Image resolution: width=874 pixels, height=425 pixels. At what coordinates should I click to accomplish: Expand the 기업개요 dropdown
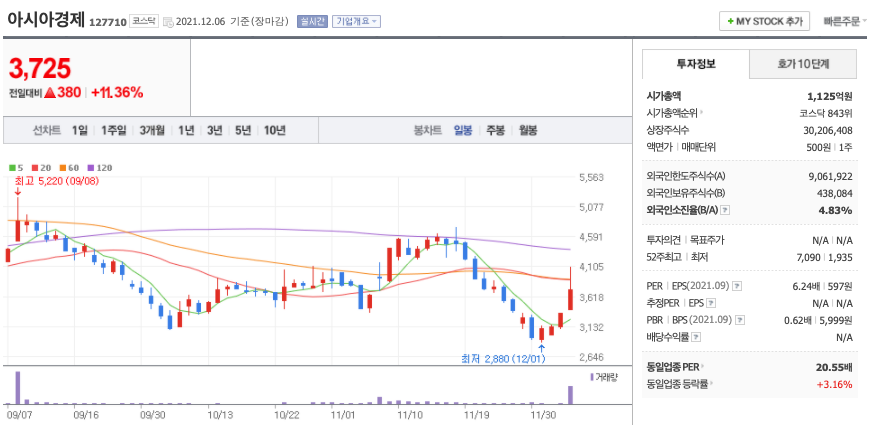[x=357, y=22]
